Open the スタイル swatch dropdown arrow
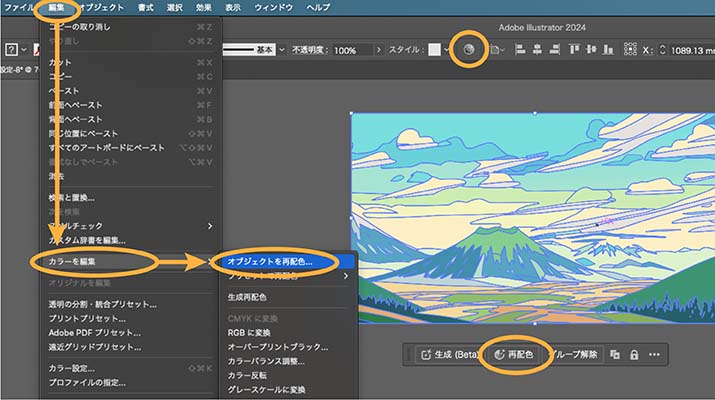 446,50
